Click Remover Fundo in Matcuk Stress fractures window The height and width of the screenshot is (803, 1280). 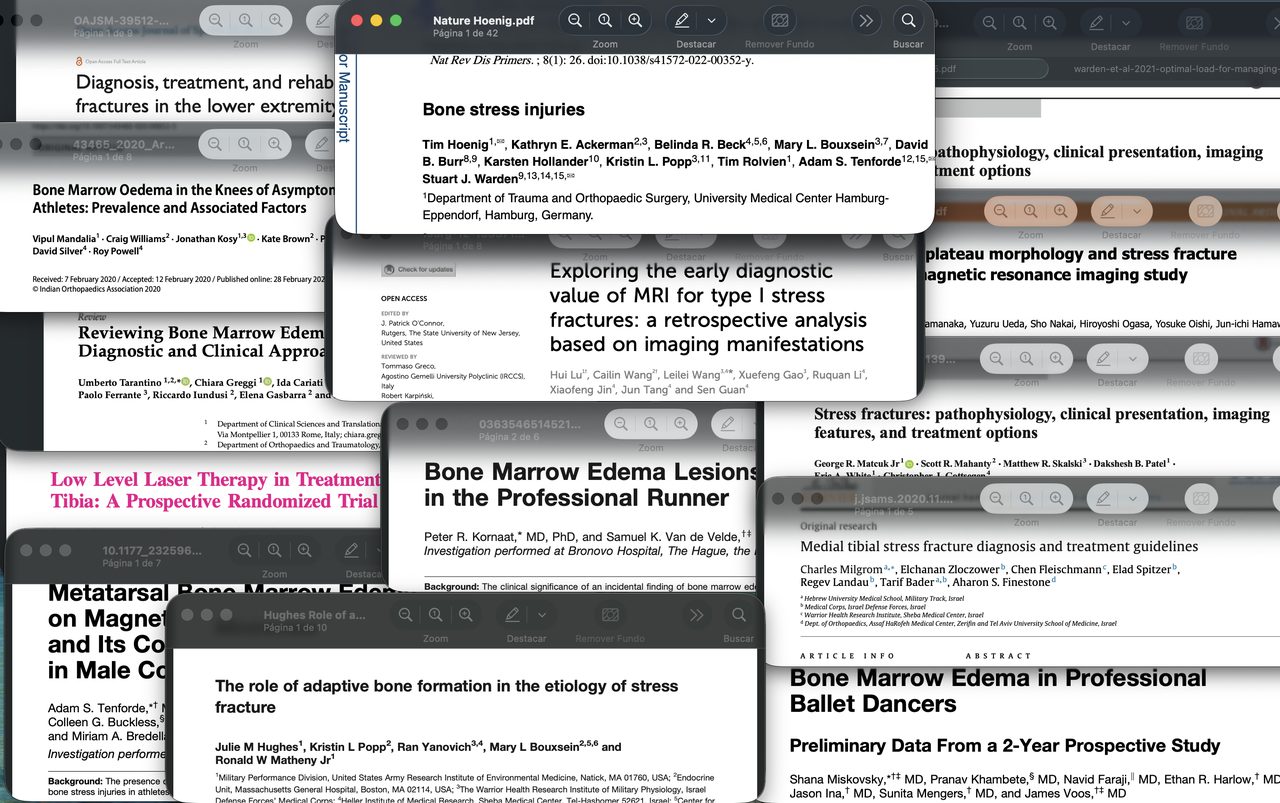pos(1199,358)
